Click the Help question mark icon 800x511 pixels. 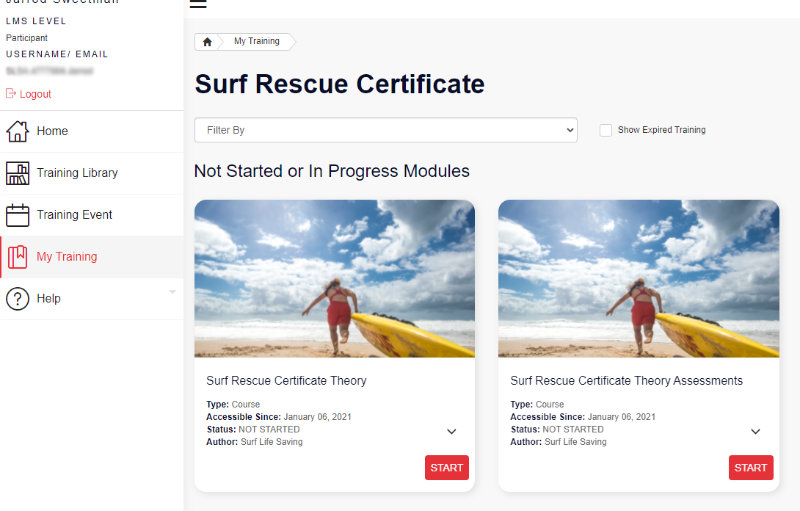(x=17, y=299)
